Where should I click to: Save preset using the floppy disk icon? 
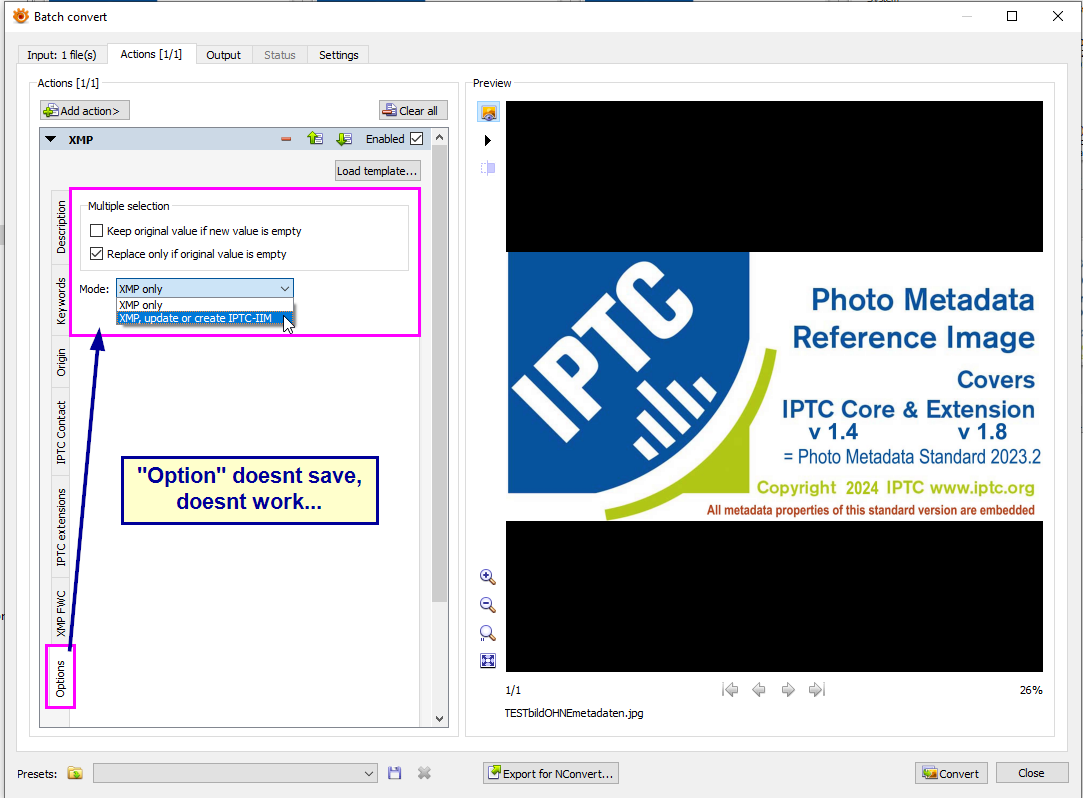click(394, 773)
